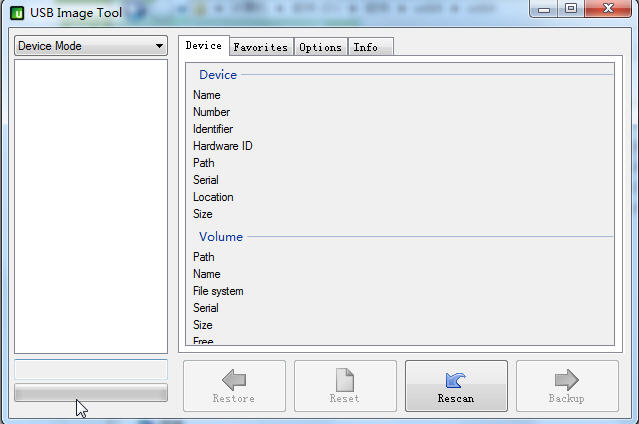Click the Restore button

pyautogui.click(x=234, y=386)
